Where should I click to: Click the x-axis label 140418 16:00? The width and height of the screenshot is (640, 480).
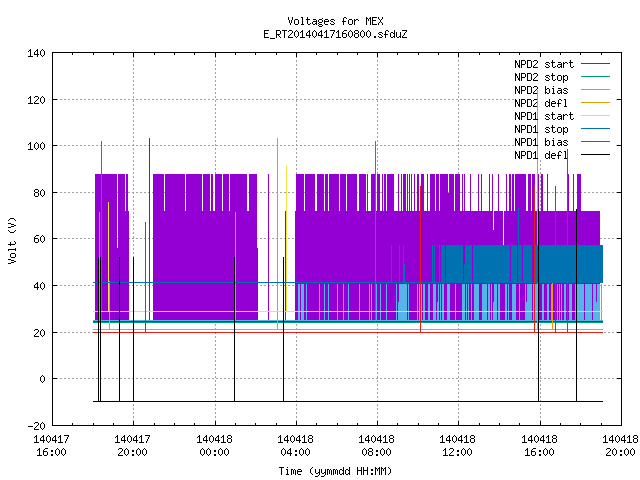pyautogui.click(x=540, y=446)
